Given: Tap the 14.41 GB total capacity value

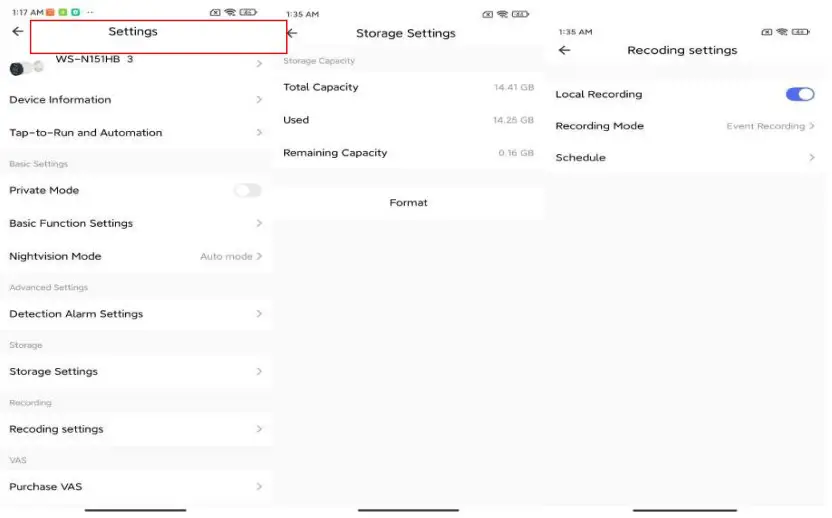Looking at the screenshot, I should pyautogui.click(x=514, y=87).
